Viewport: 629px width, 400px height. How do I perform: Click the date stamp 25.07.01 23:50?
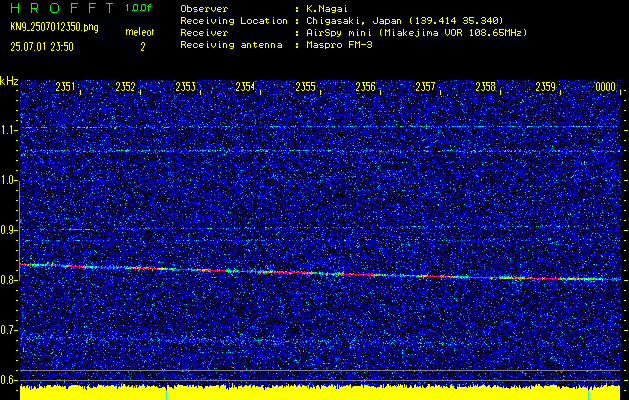click(42, 47)
